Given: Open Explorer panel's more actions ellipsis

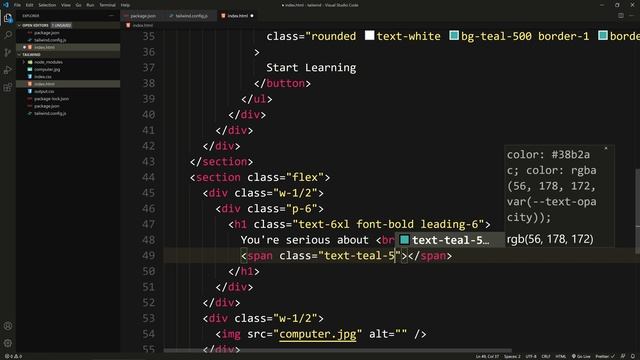Looking at the screenshot, I should tap(111, 16).
